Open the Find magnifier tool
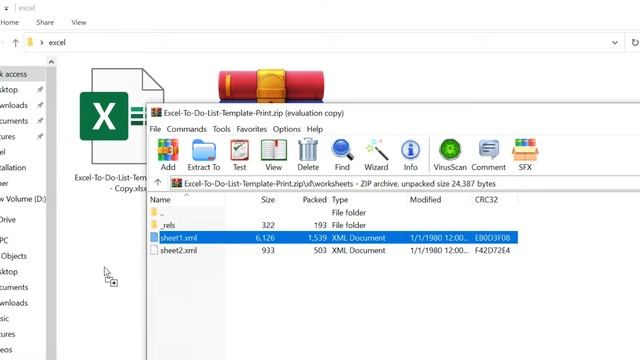The height and width of the screenshot is (360, 640). pos(342,155)
